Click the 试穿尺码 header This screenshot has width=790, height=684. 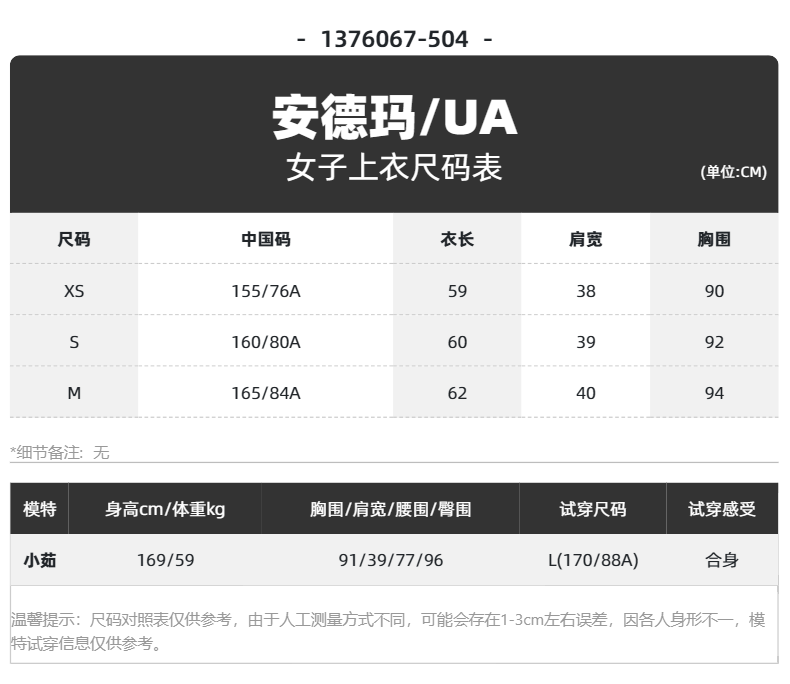593,509
